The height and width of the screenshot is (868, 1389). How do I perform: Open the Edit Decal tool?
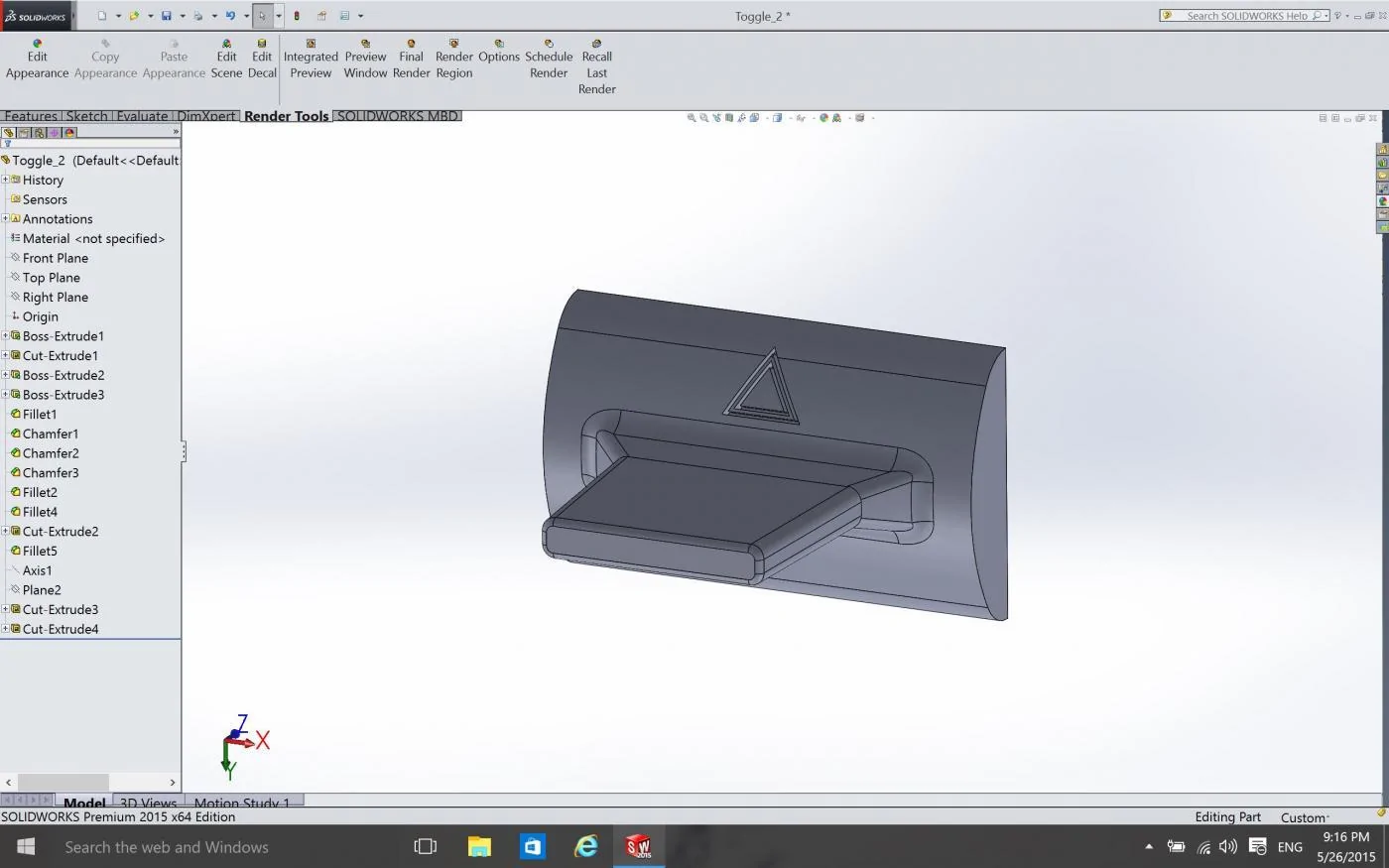click(262, 59)
